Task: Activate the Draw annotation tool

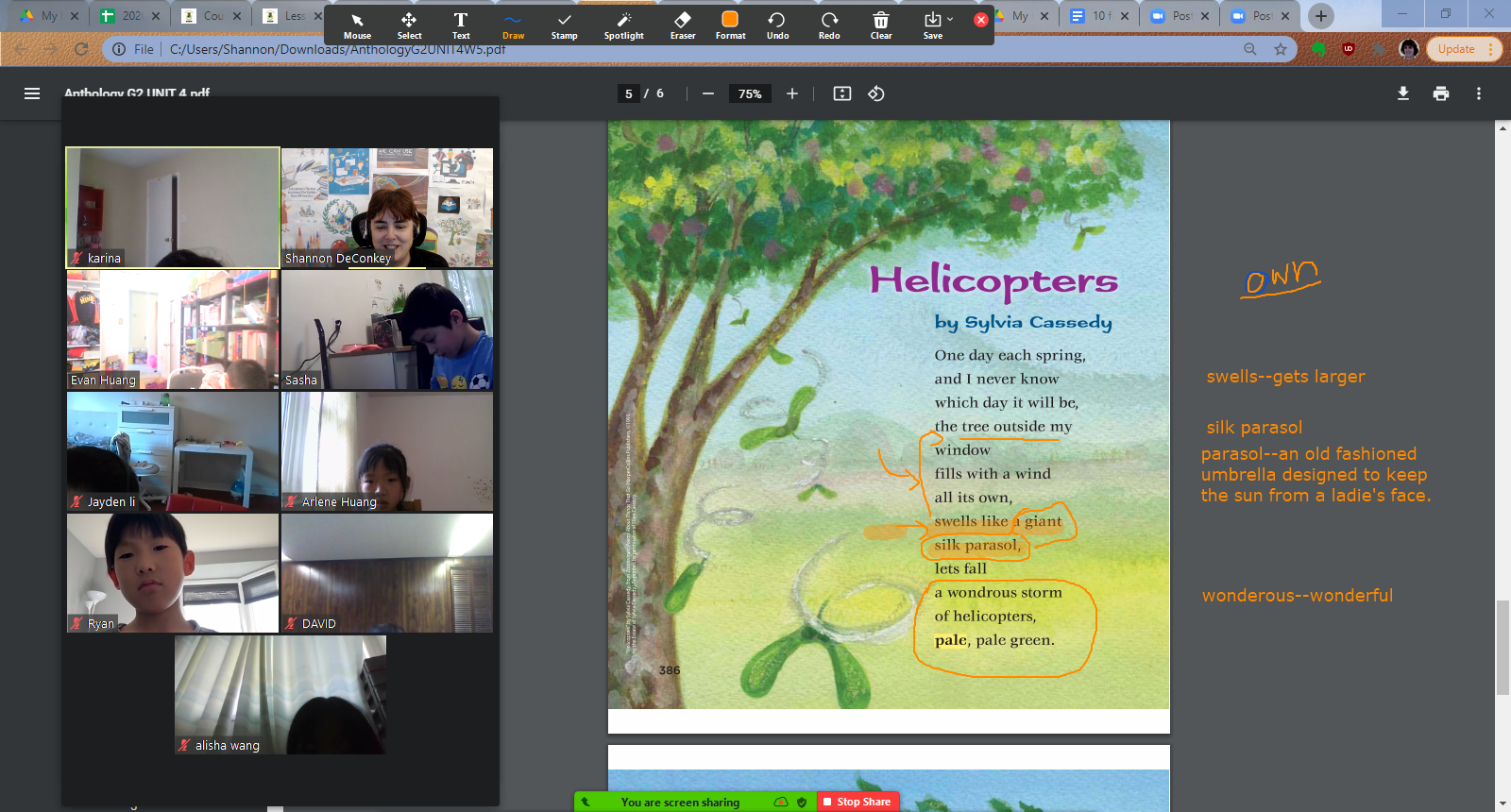Action: coord(513,25)
